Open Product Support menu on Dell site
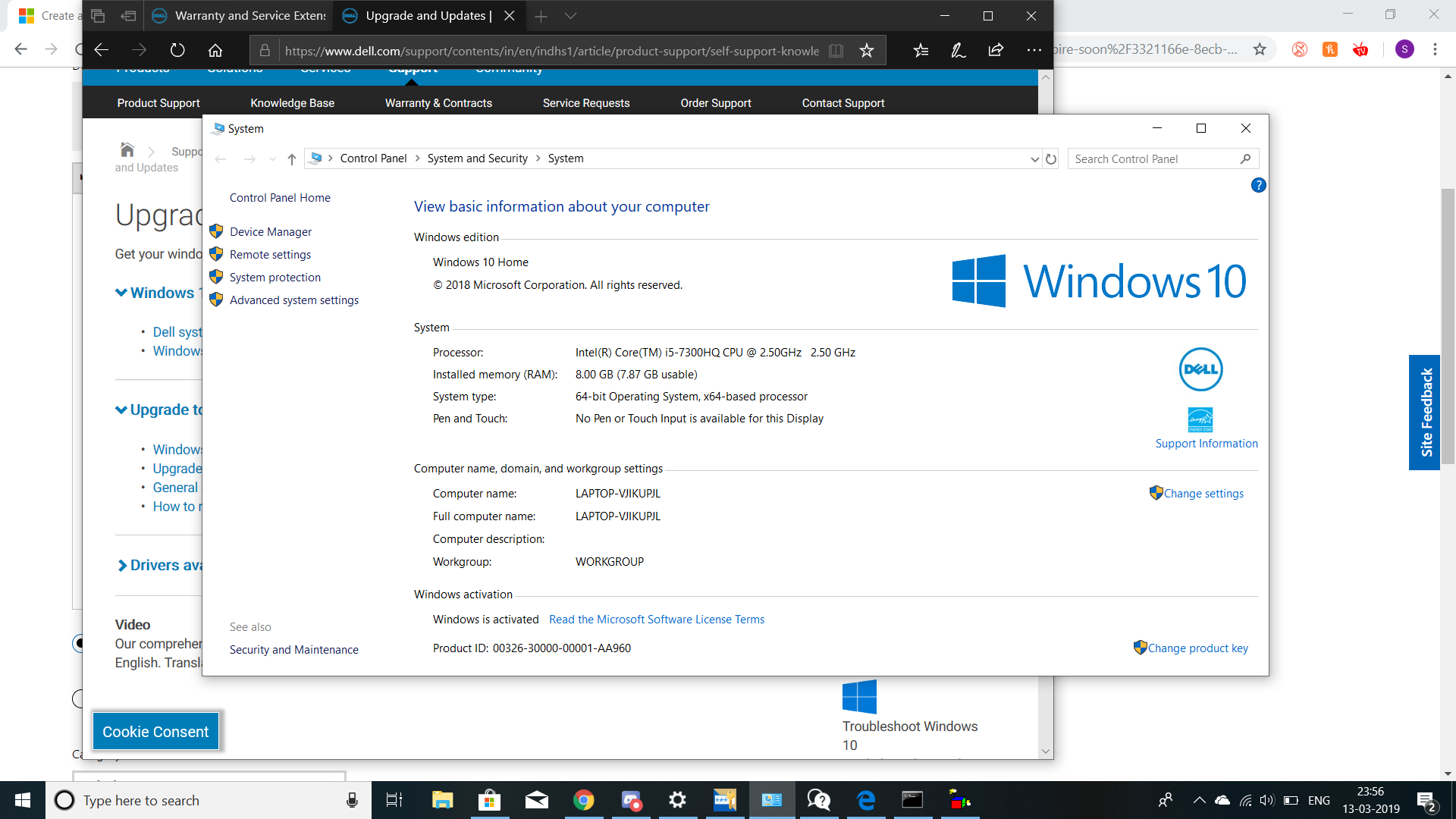Viewport: 1456px width, 819px height. point(158,102)
